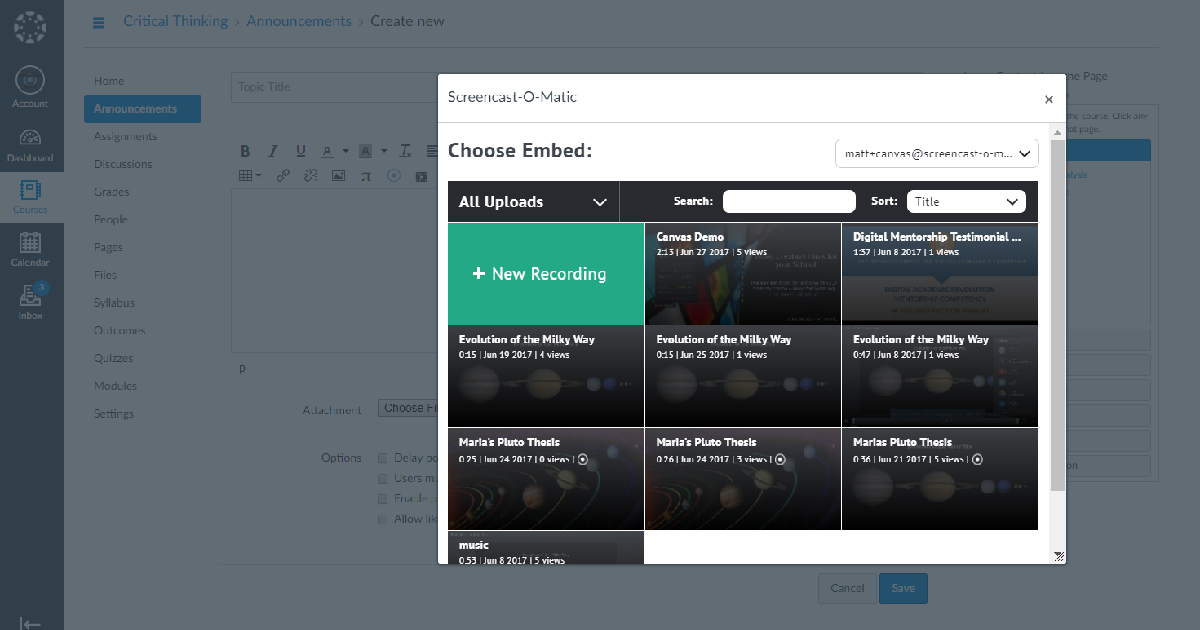Click the New Recording tile
The height and width of the screenshot is (630, 1200).
pyautogui.click(x=546, y=274)
